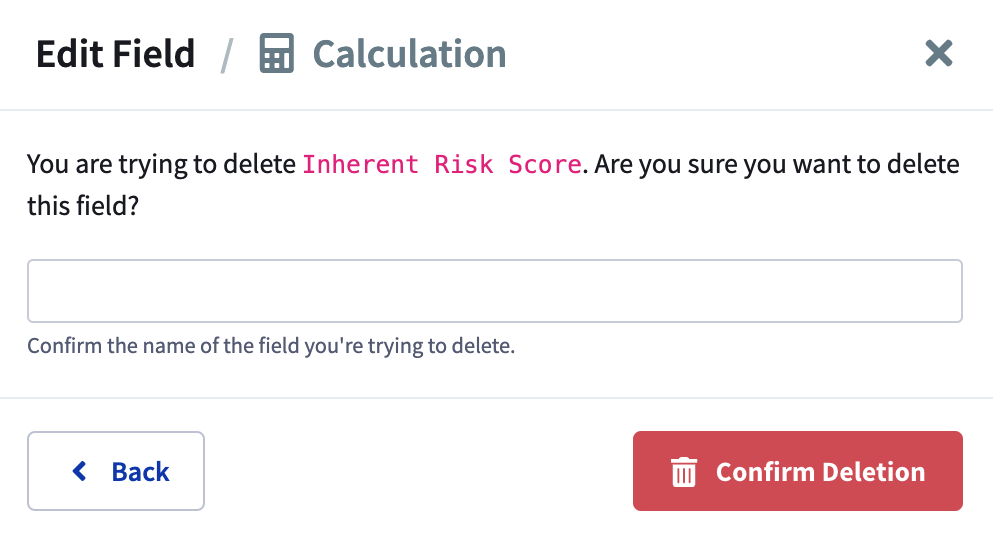The image size is (993, 536).
Task: Click the slash separator after Edit Field
Action: (227, 55)
